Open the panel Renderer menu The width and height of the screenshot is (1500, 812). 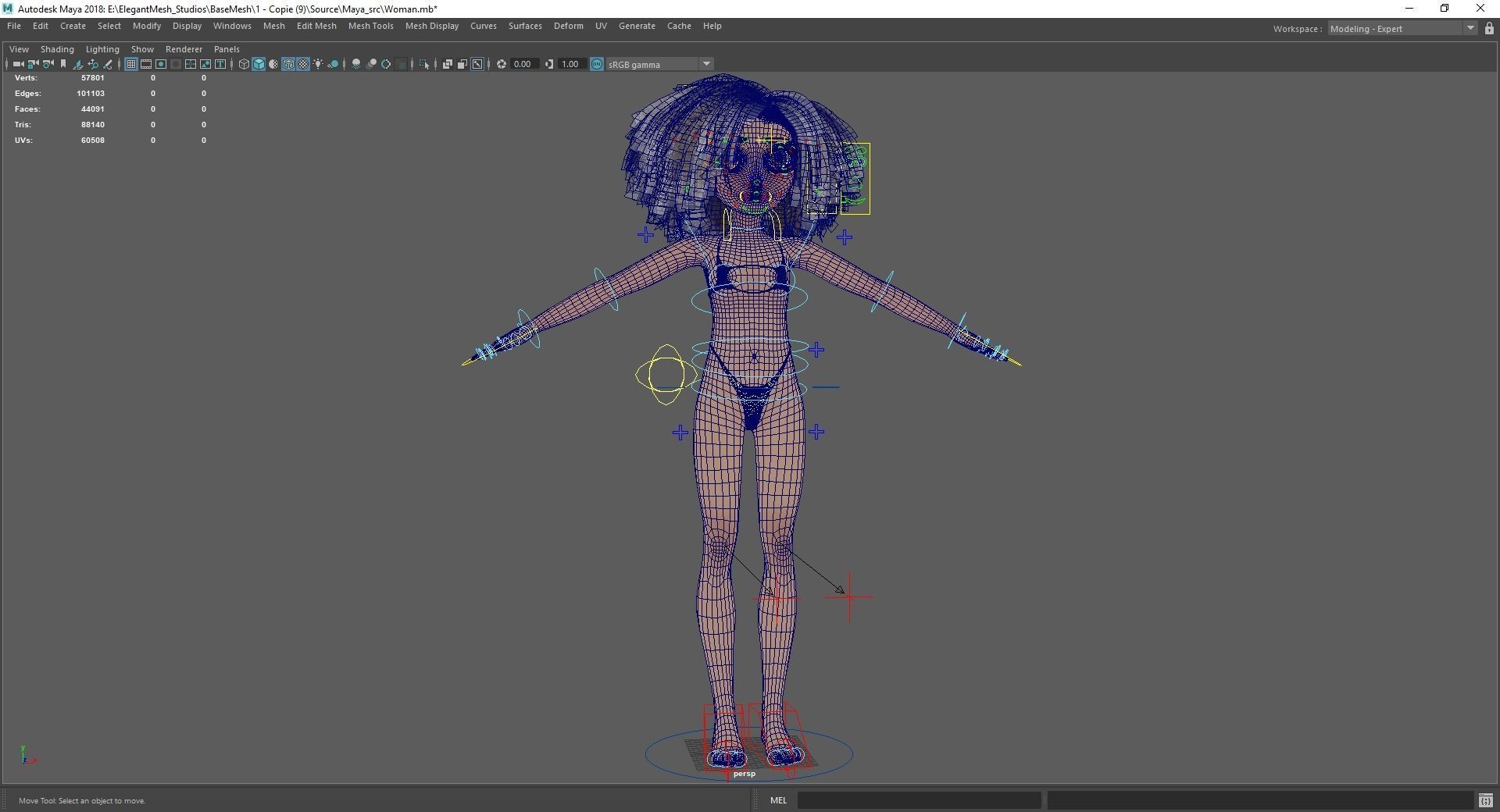click(x=184, y=49)
